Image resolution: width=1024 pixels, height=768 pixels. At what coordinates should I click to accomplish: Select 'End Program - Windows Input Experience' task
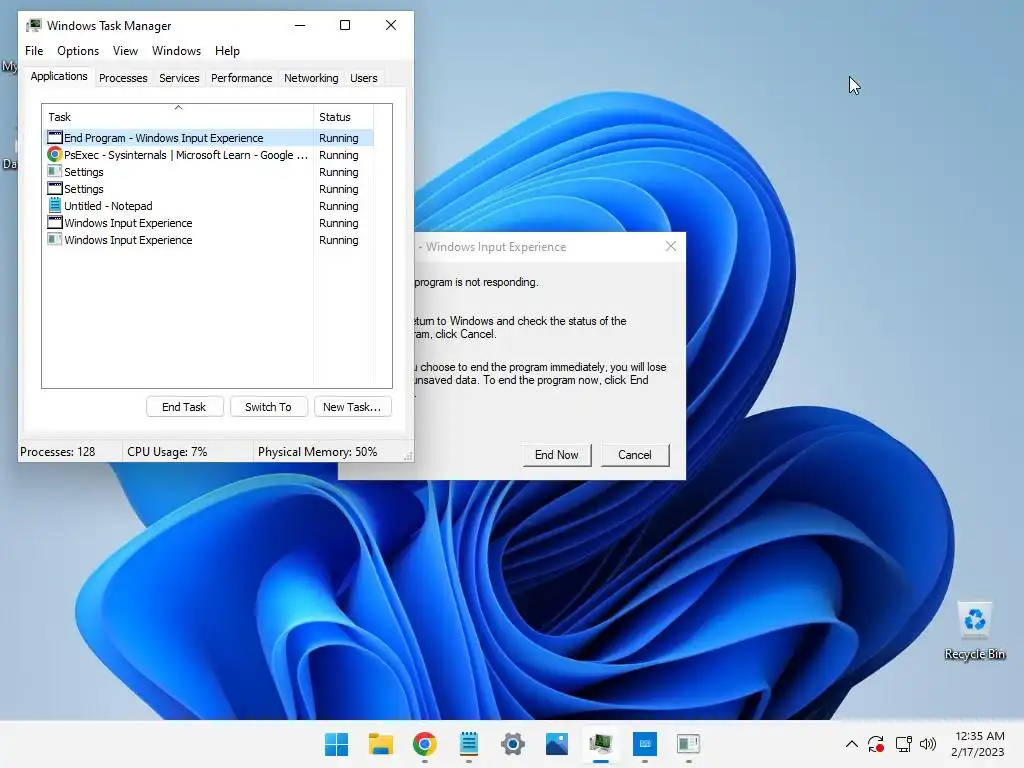pos(208,138)
